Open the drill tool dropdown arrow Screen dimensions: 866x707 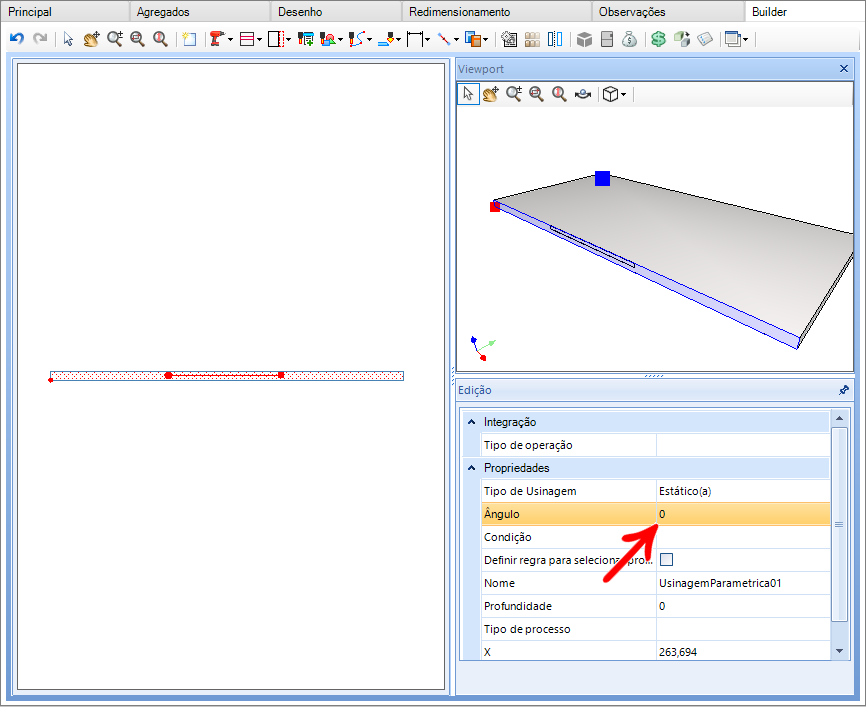click(x=230, y=39)
